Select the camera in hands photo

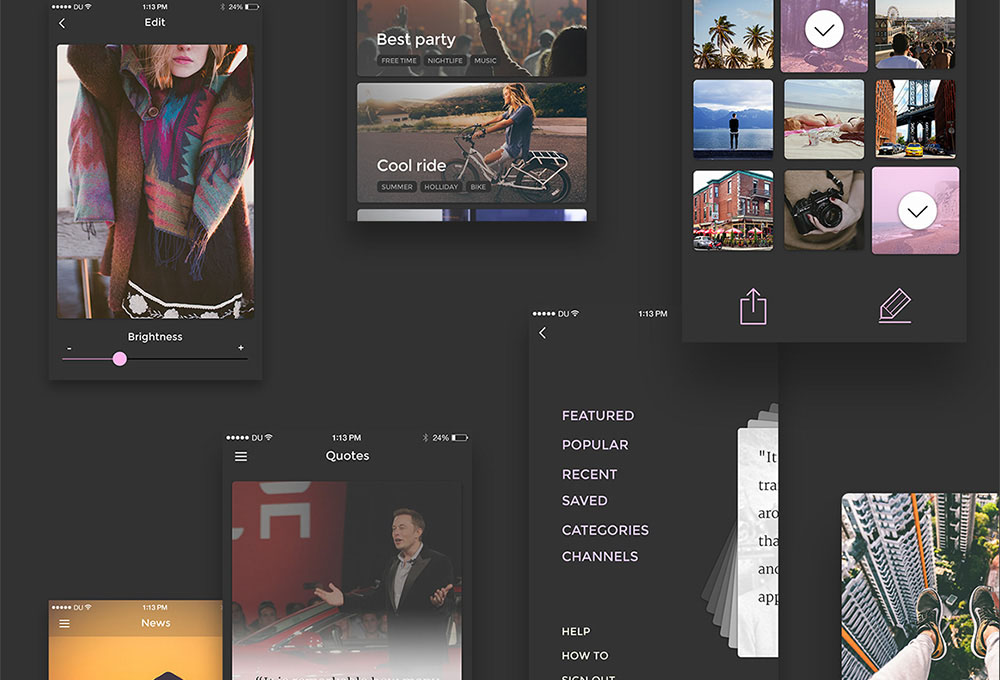824,210
